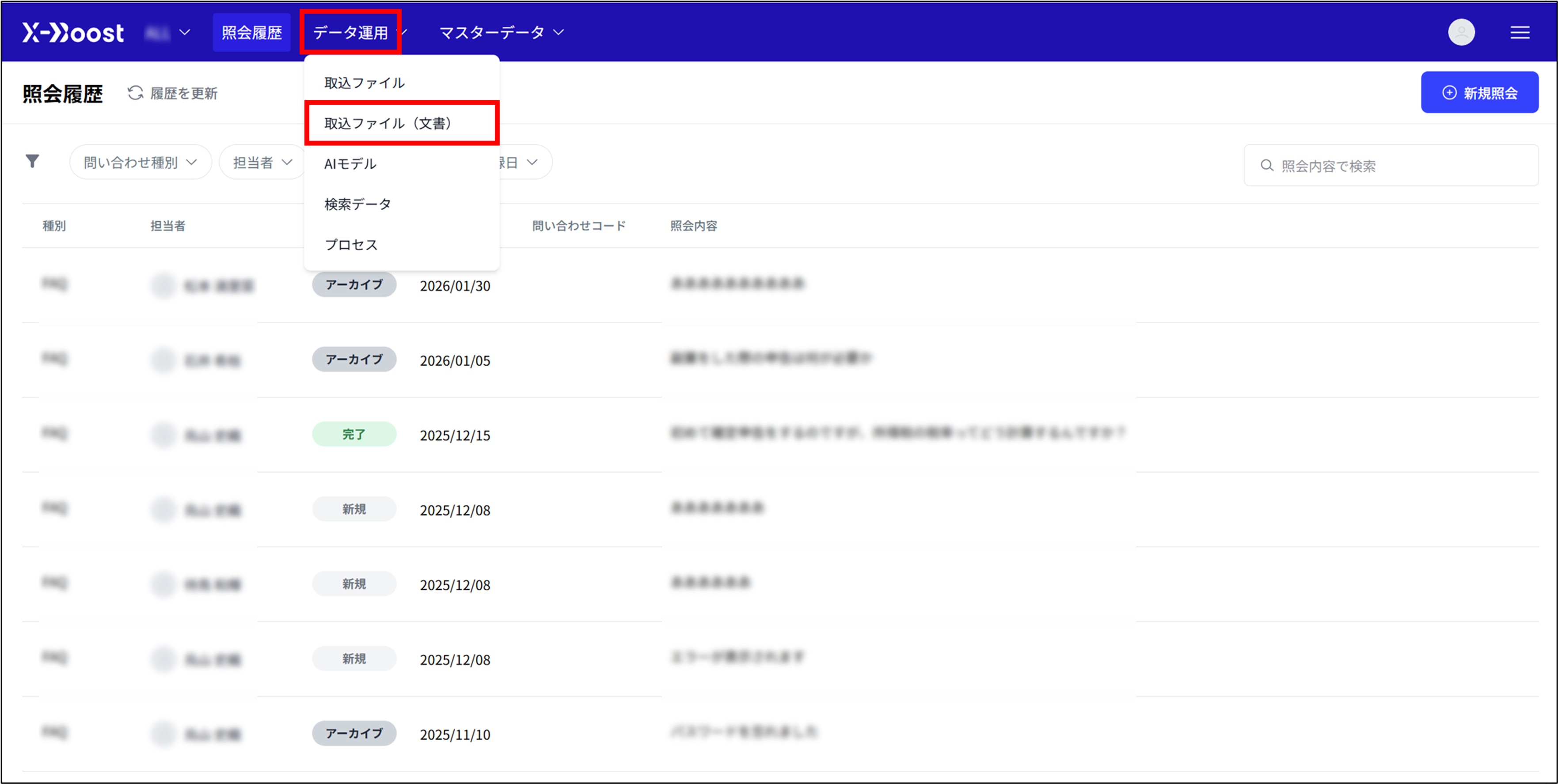Click the refresh icon beside 履歴を更新

coord(136,93)
